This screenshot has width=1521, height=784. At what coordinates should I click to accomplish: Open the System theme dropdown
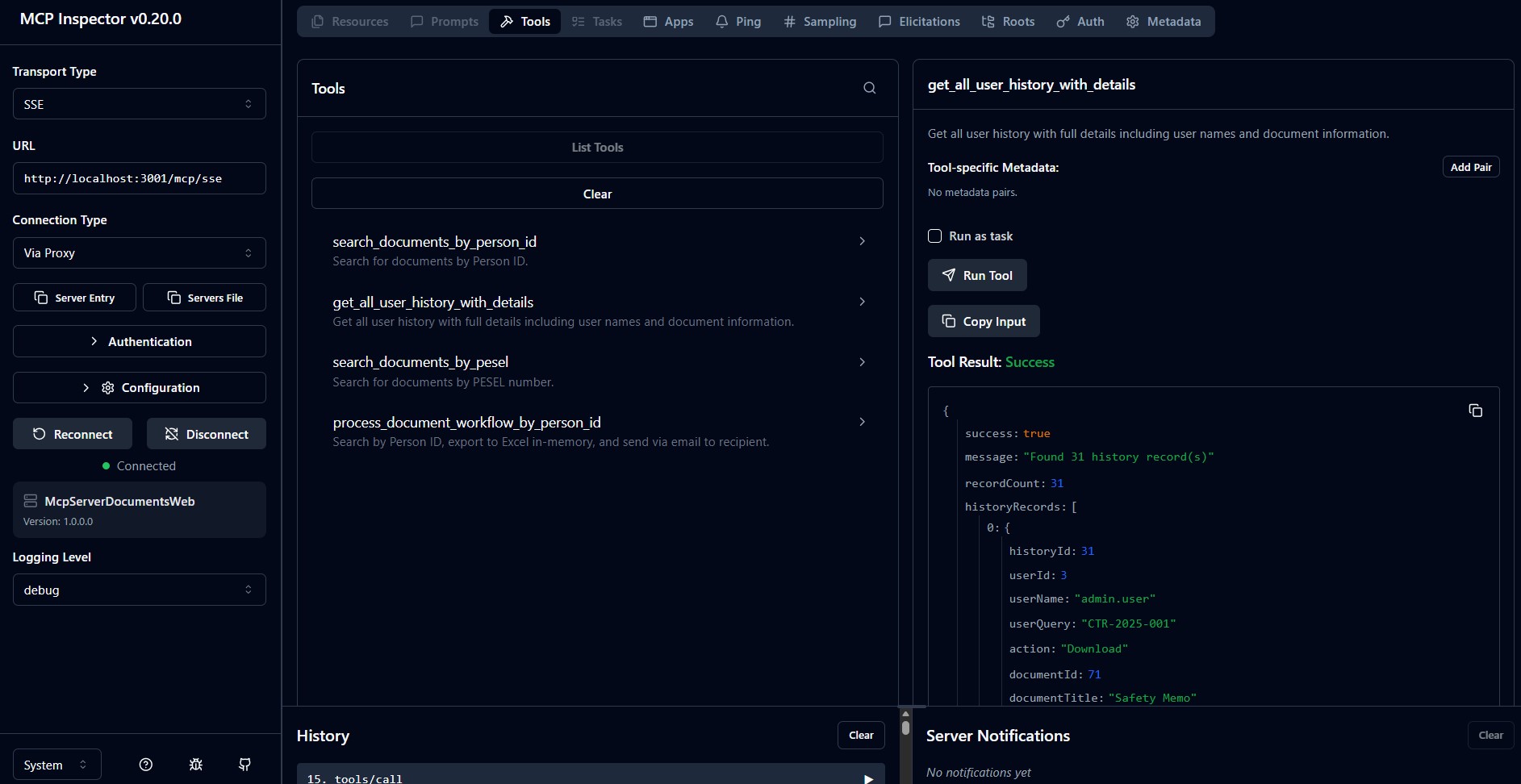click(56, 765)
